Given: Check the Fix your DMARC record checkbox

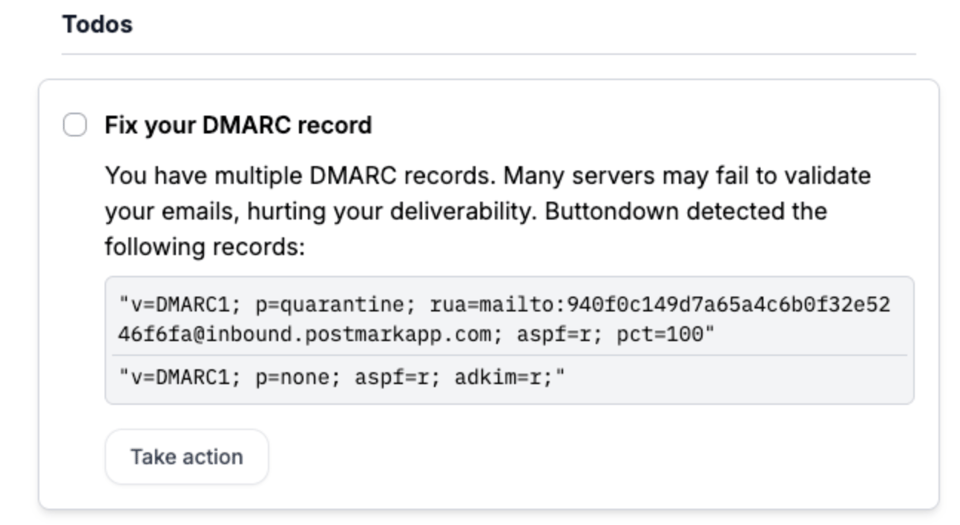Looking at the screenshot, I should click(x=75, y=125).
